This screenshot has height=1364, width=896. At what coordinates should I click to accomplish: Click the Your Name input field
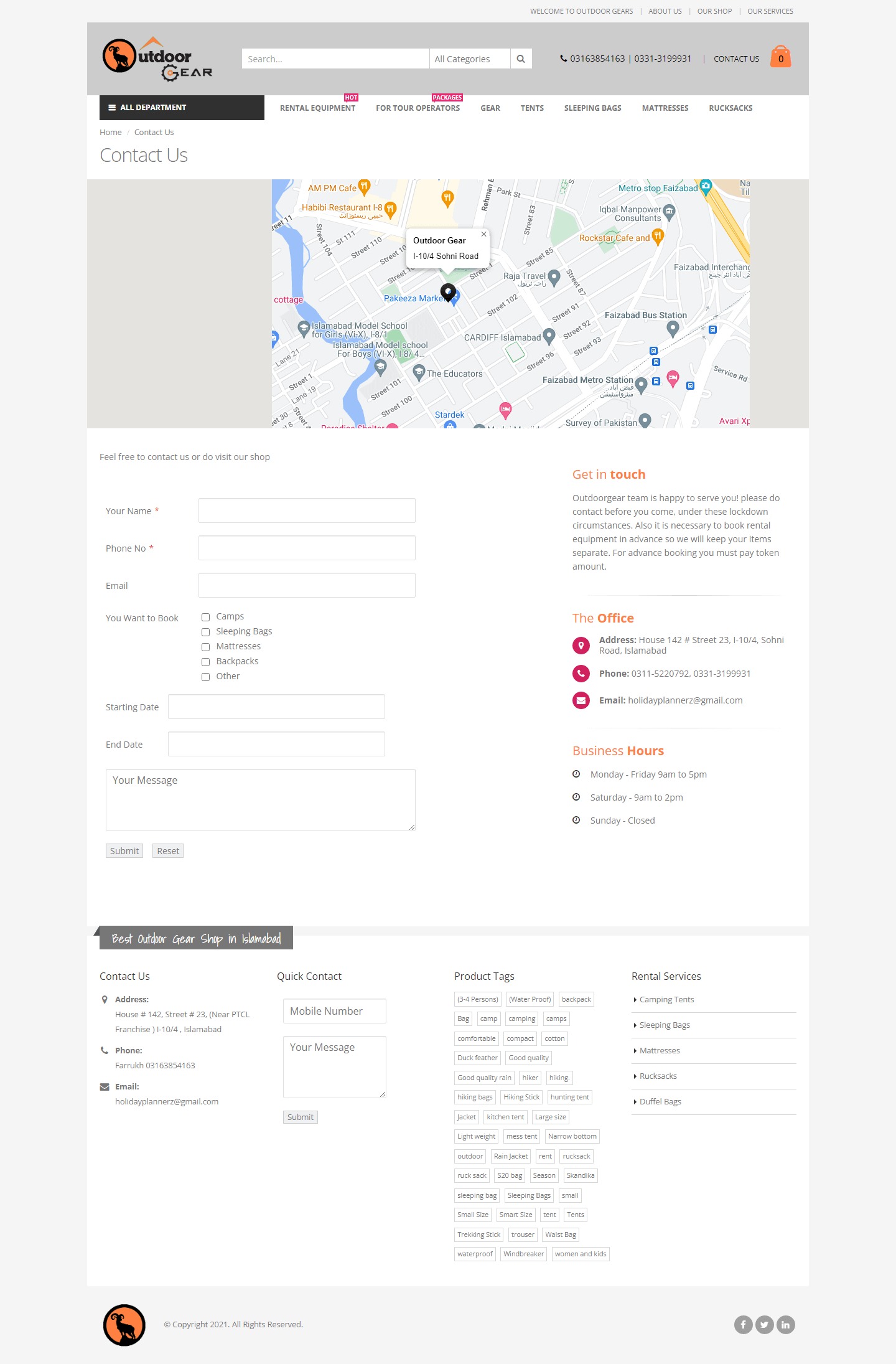(307, 510)
